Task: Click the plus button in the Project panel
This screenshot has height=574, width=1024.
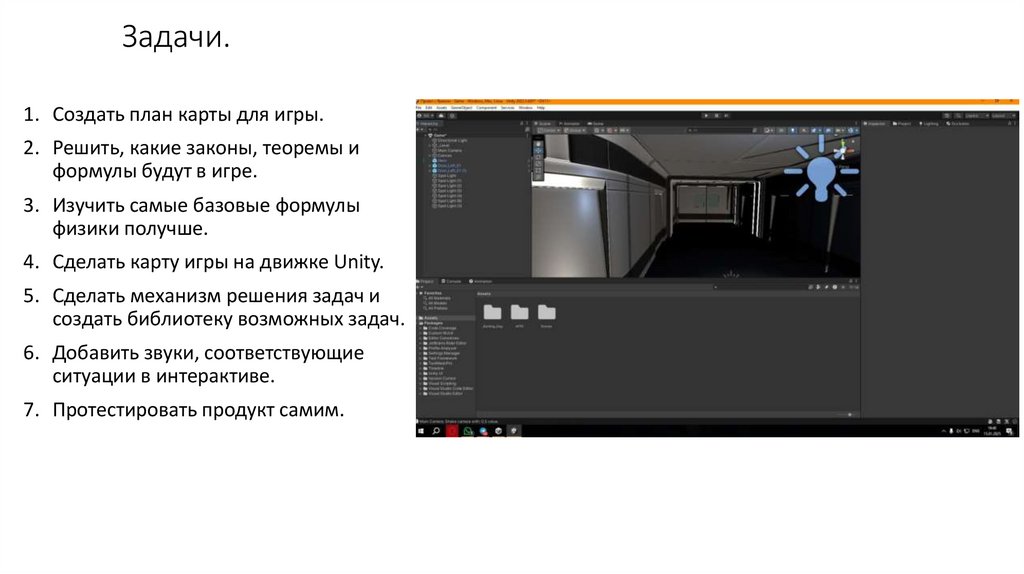Action: tap(419, 287)
